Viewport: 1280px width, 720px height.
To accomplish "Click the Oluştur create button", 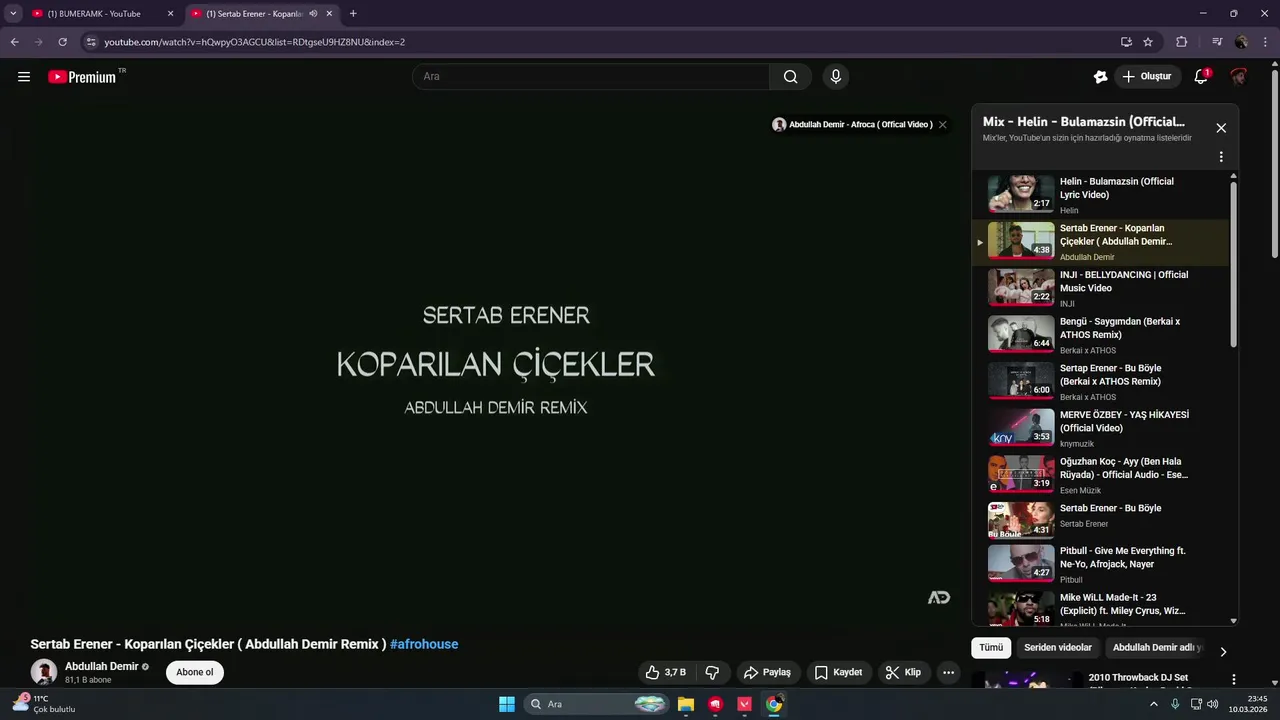I will pyautogui.click(x=1146, y=77).
